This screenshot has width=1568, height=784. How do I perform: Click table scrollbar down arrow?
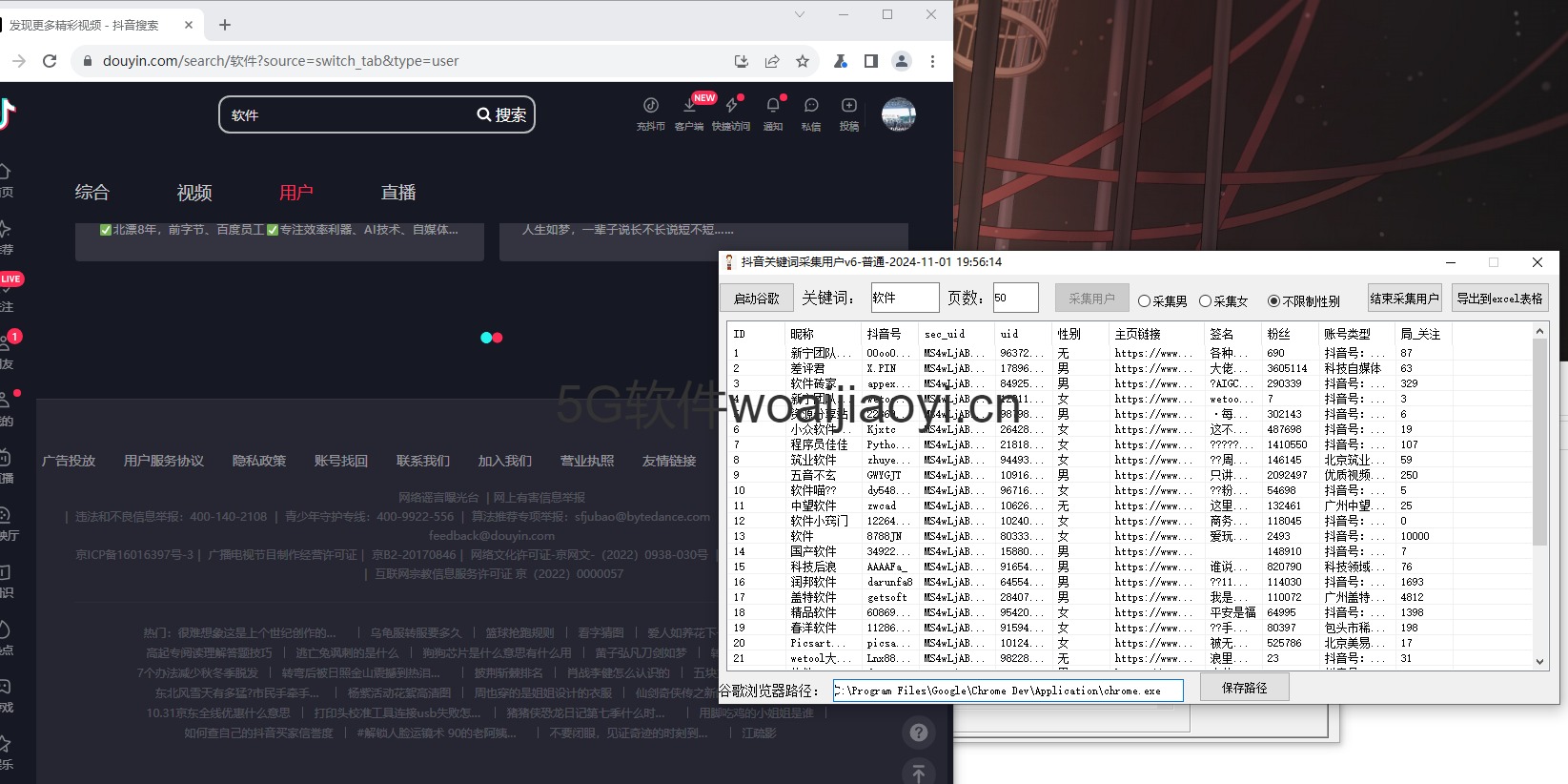click(x=1539, y=661)
